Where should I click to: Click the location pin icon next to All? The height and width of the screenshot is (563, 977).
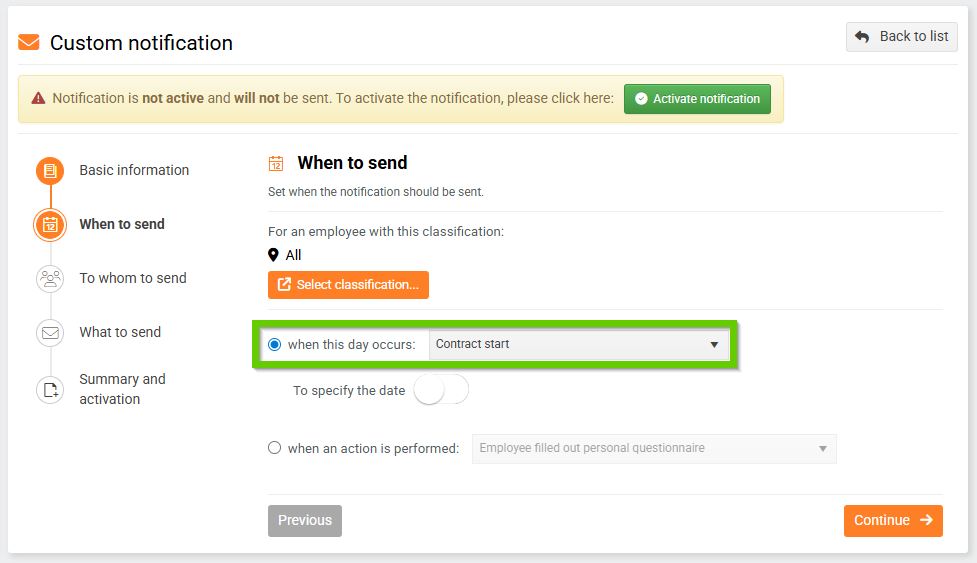pyautogui.click(x=274, y=255)
